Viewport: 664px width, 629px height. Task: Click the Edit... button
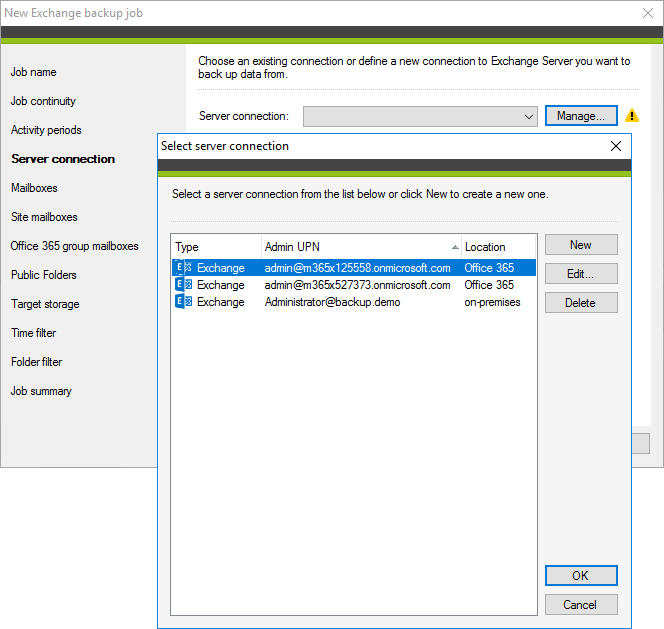pyautogui.click(x=581, y=274)
